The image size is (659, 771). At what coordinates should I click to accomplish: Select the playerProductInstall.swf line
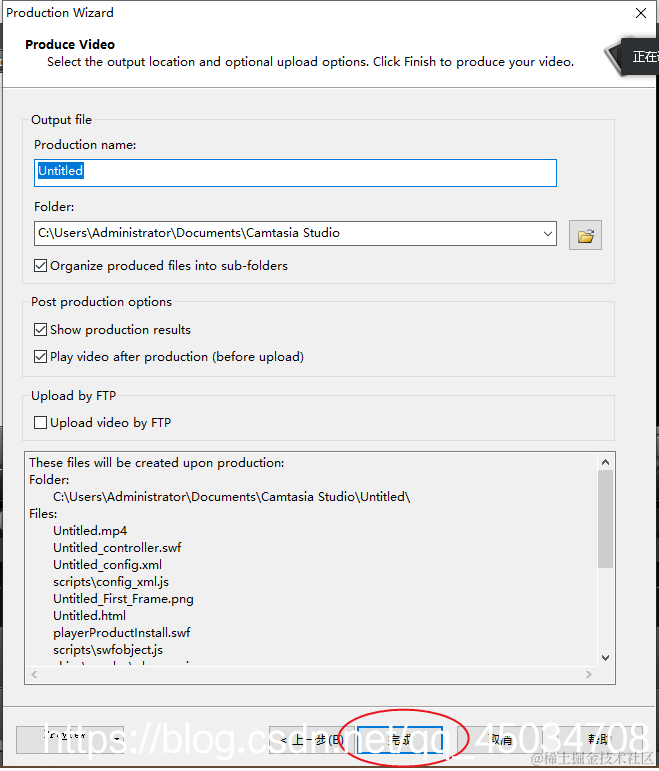[121, 633]
